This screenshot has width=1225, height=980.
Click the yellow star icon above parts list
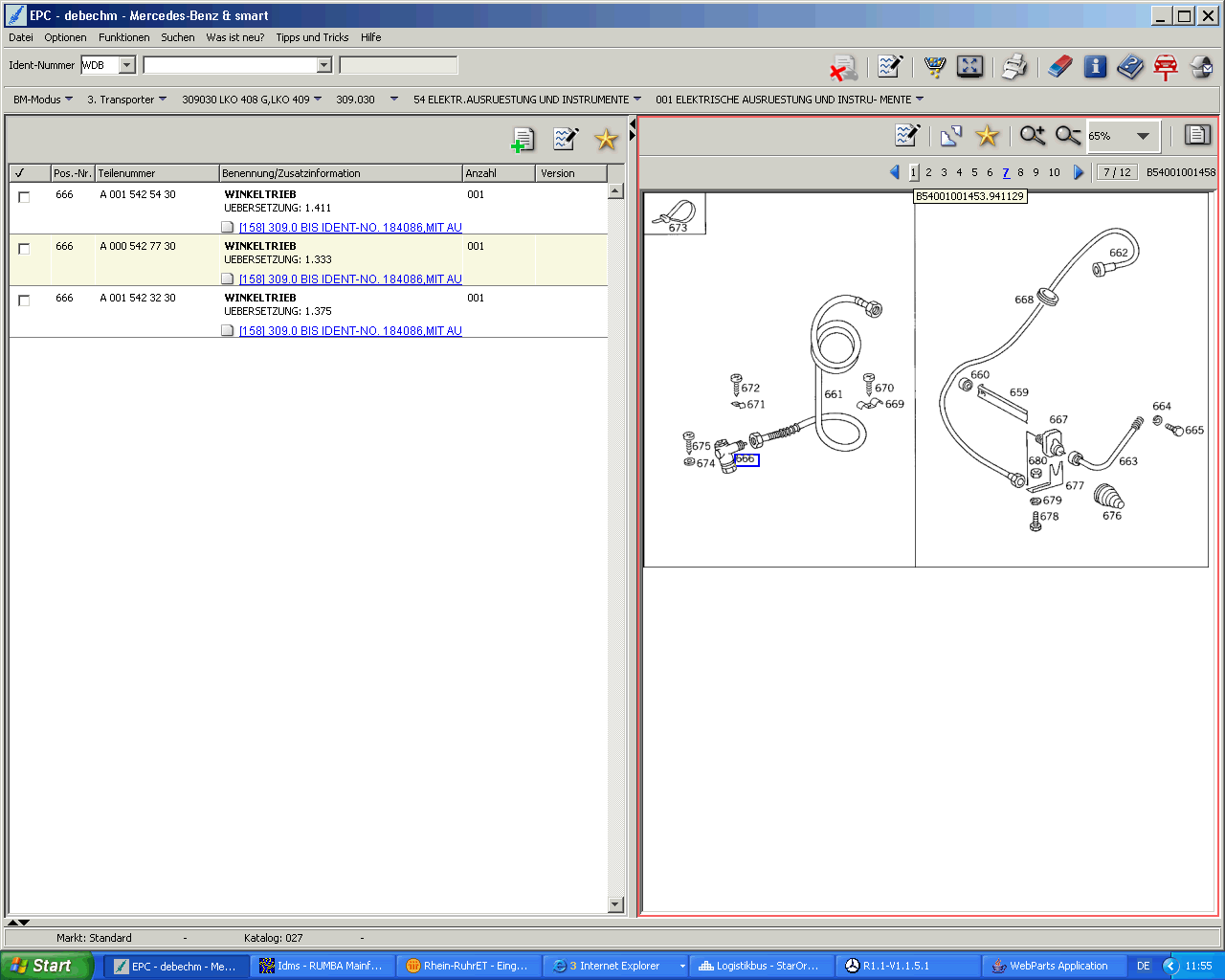tap(606, 140)
